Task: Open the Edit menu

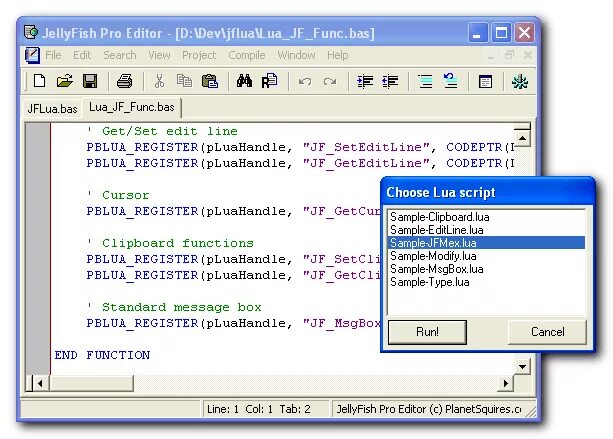Action: (x=82, y=55)
